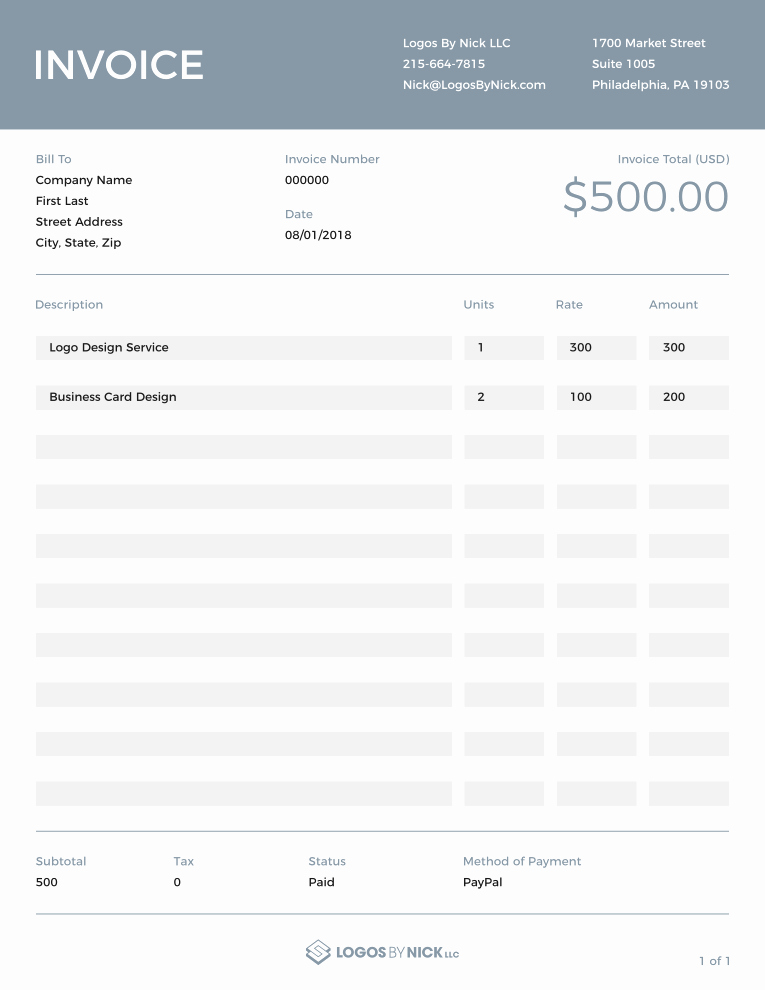The width and height of the screenshot is (765, 990).
Task: Click the Business Card Design description cell
Action: 244,397
